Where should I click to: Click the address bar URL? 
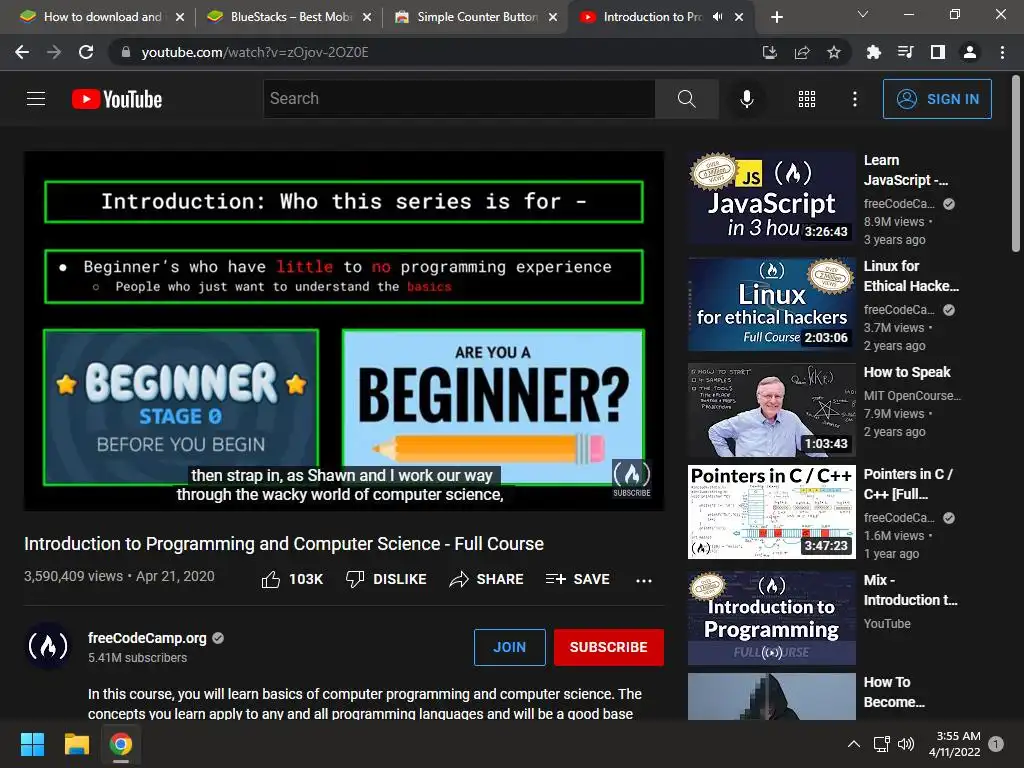point(255,52)
